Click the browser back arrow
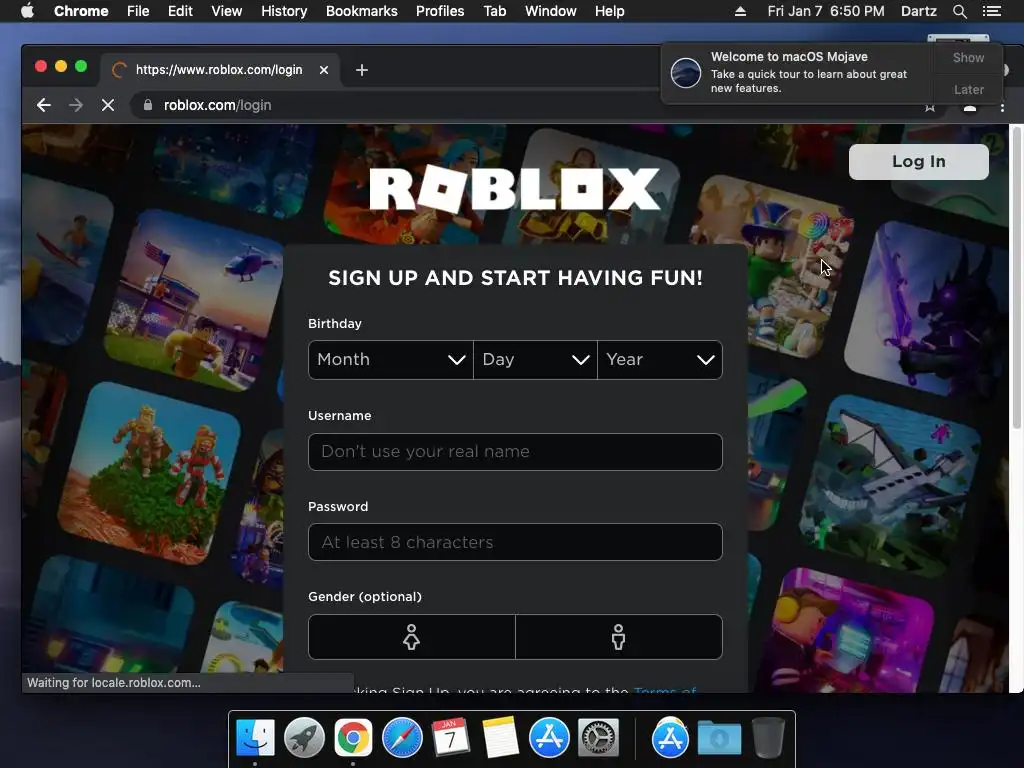1024x768 pixels. coord(44,105)
